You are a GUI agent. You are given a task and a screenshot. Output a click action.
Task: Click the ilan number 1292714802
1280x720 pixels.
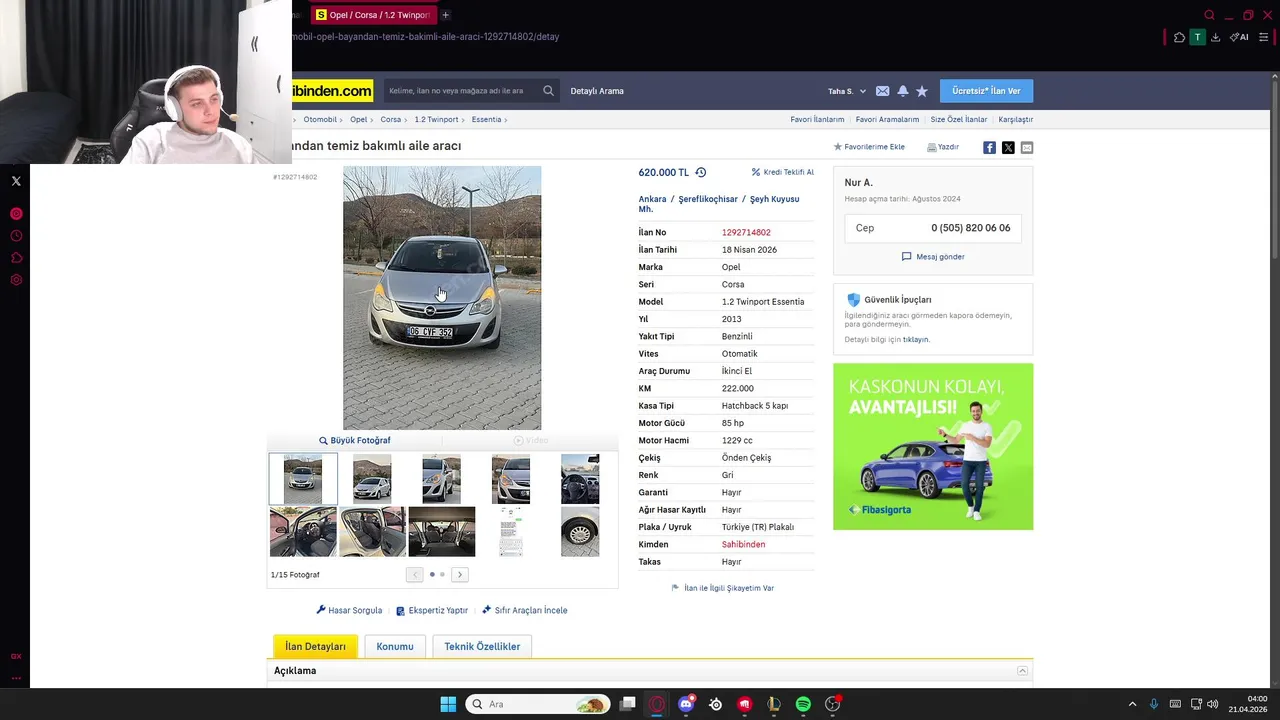pos(746,232)
